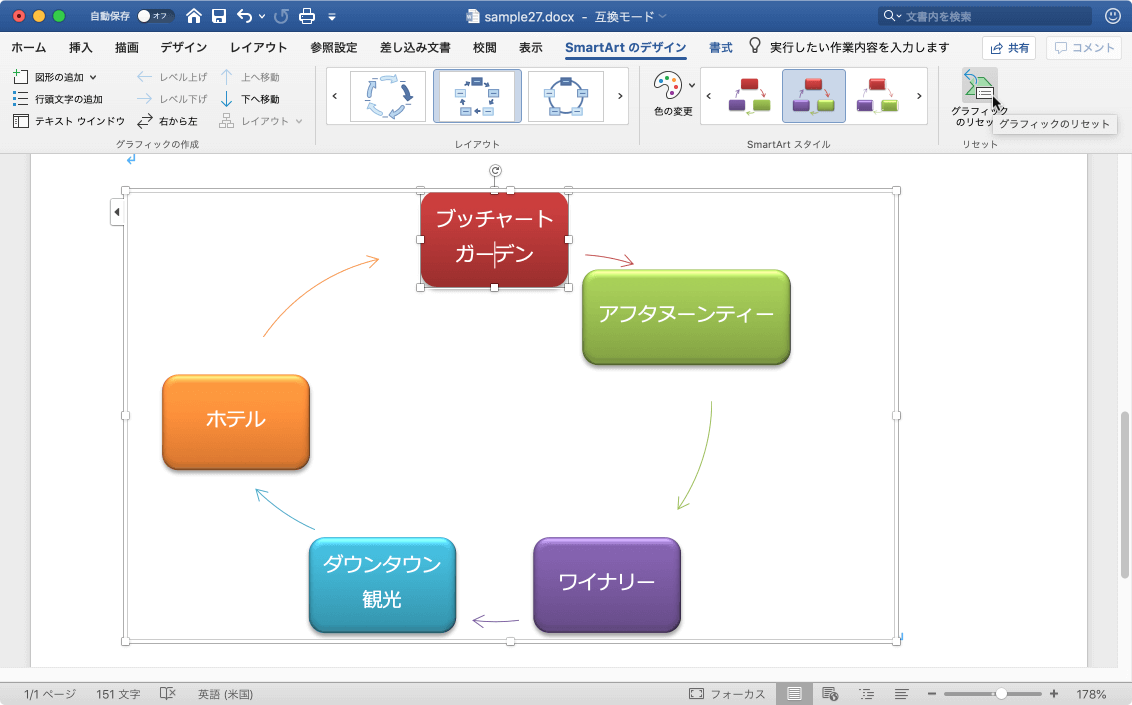Click 上へ移動 up arrow
Screen dimensions: 1132x705
pyautogui.click(x=250, y=76)
